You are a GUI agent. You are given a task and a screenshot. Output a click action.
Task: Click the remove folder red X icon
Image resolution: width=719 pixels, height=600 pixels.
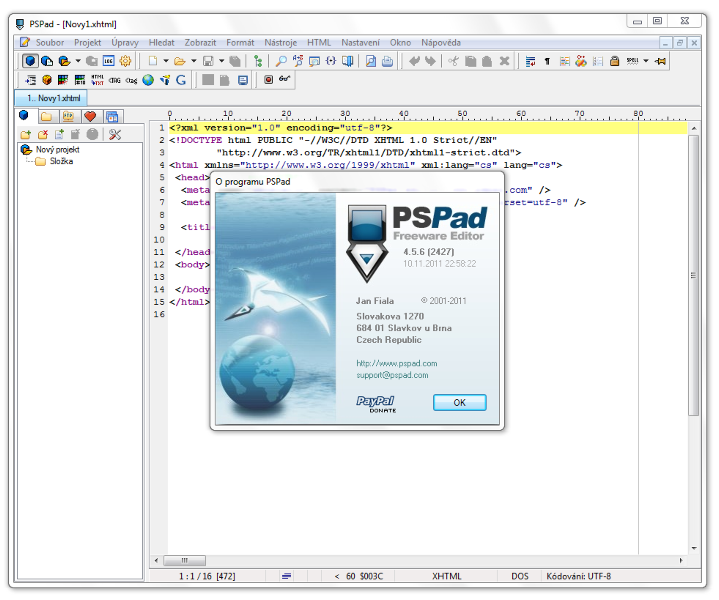coord(43,134)
